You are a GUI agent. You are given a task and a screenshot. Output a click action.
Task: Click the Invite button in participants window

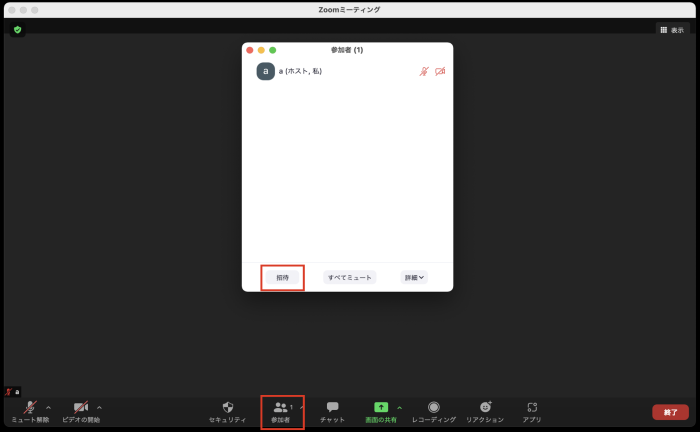[x=282, y=278]
